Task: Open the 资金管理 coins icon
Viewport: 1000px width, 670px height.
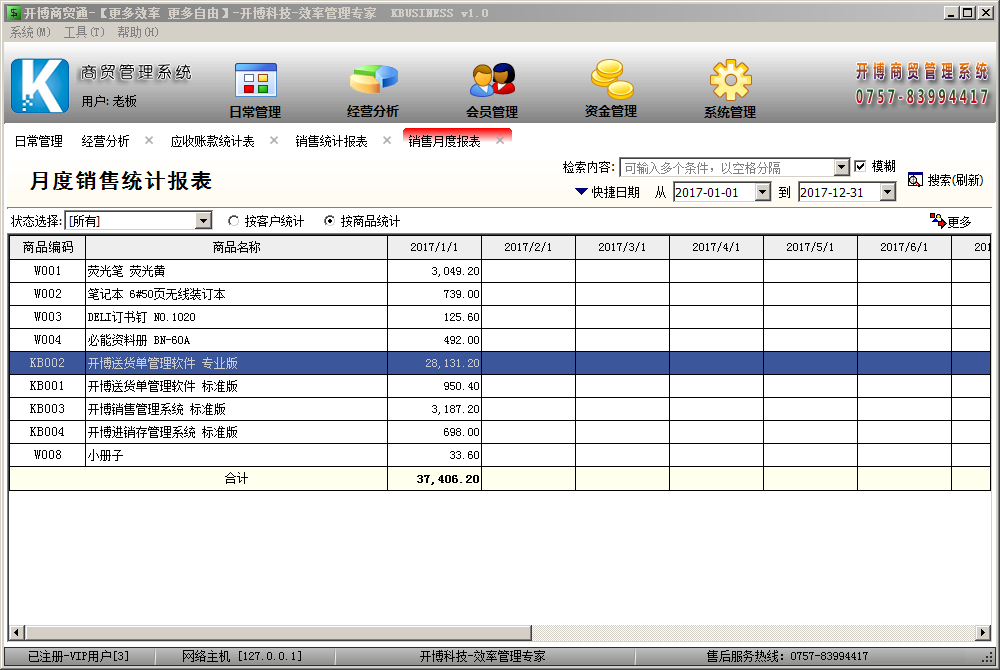Action: 611,80
